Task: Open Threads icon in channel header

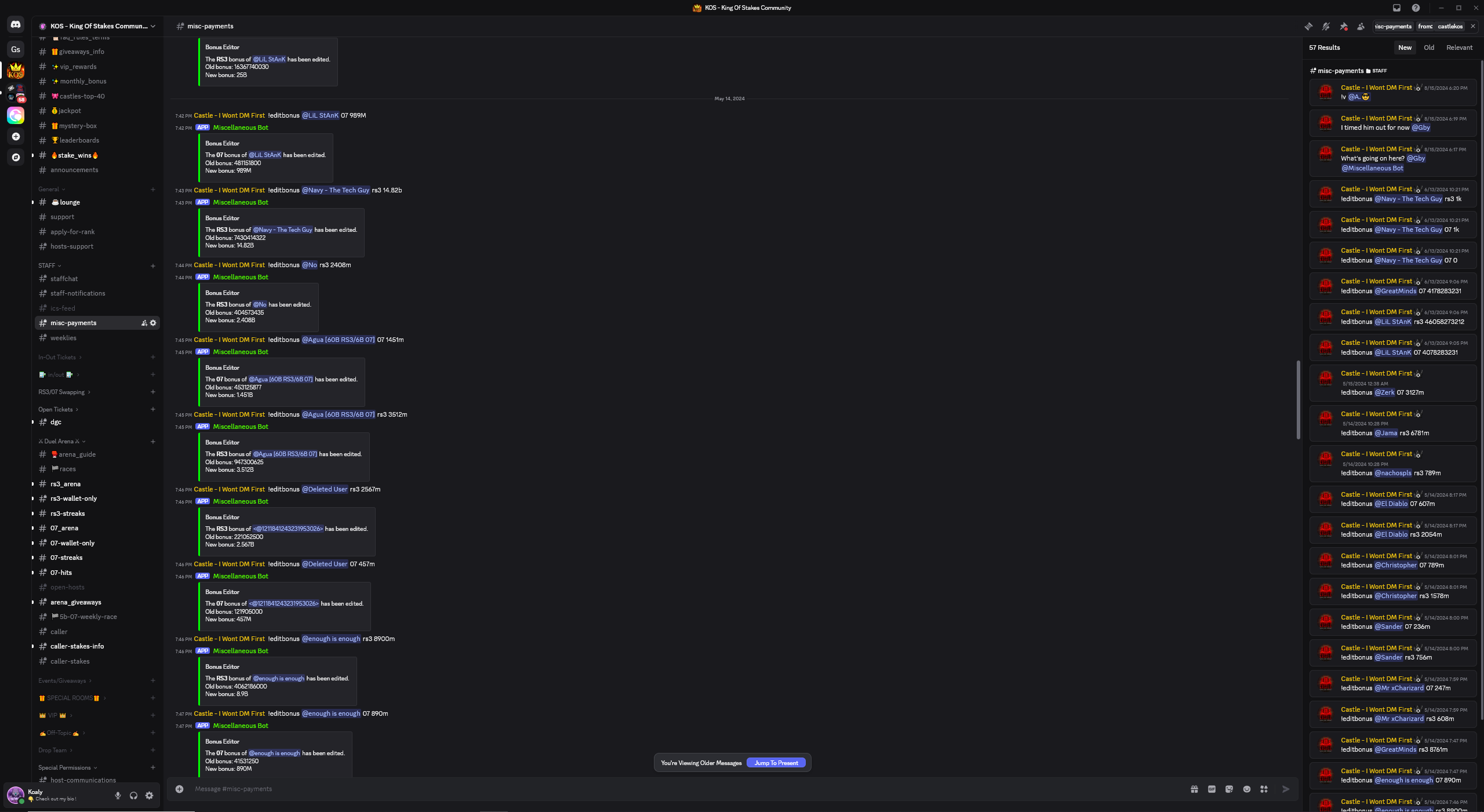Action: pos(1308,26)
